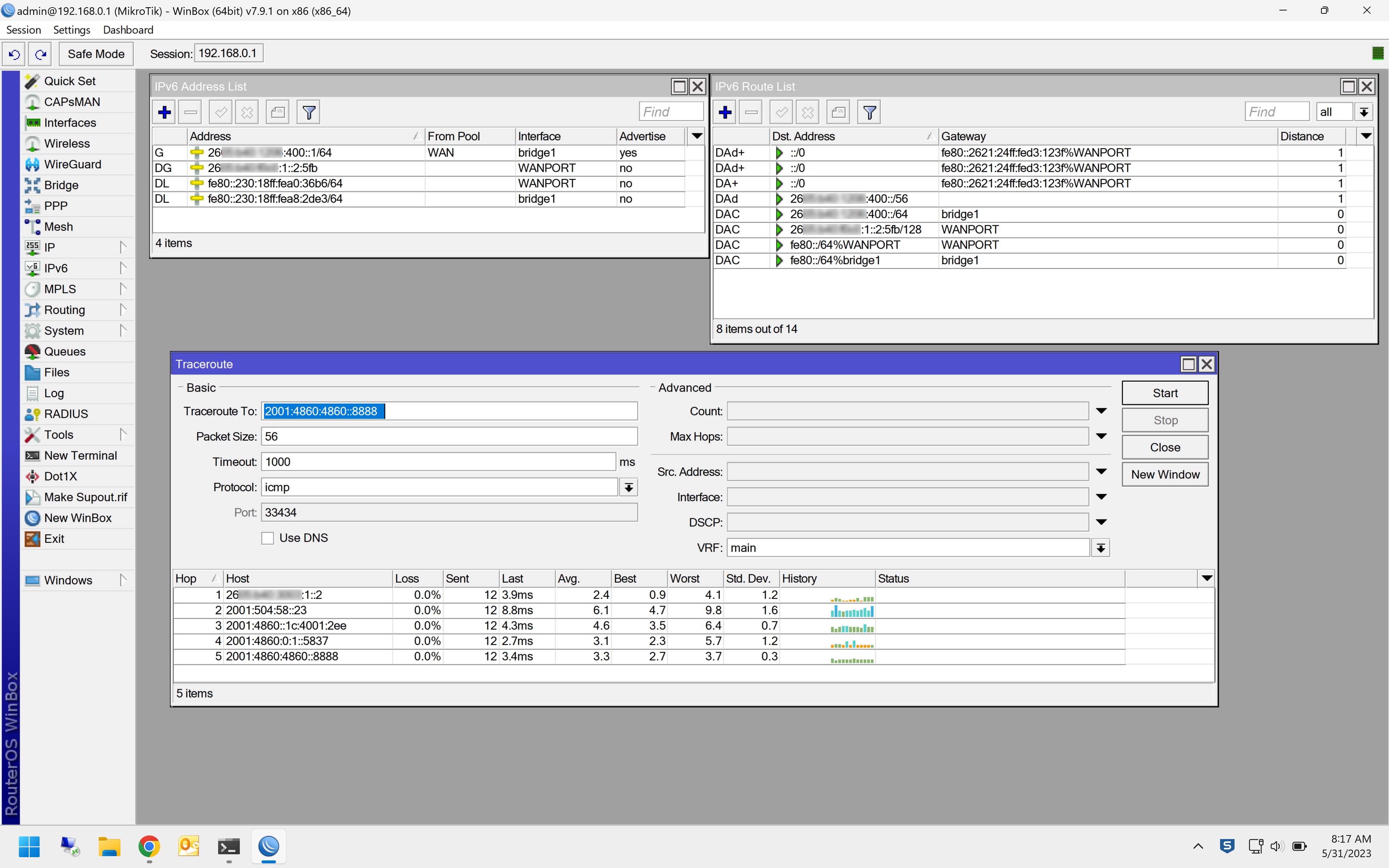Click the Packet Size input field
The height and width of the screenshot is (868, 1389).
449,436
